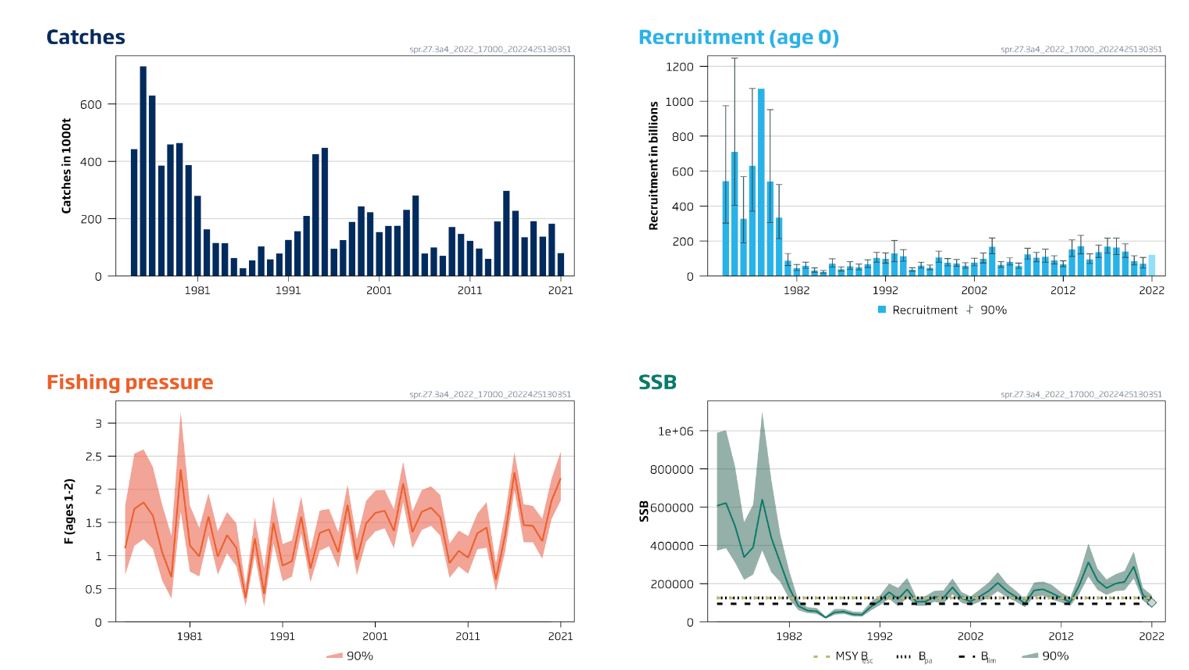The image size is (1189, 670).
Task: Click the last bar in Catches chart
Action: (x=561, y=264)
